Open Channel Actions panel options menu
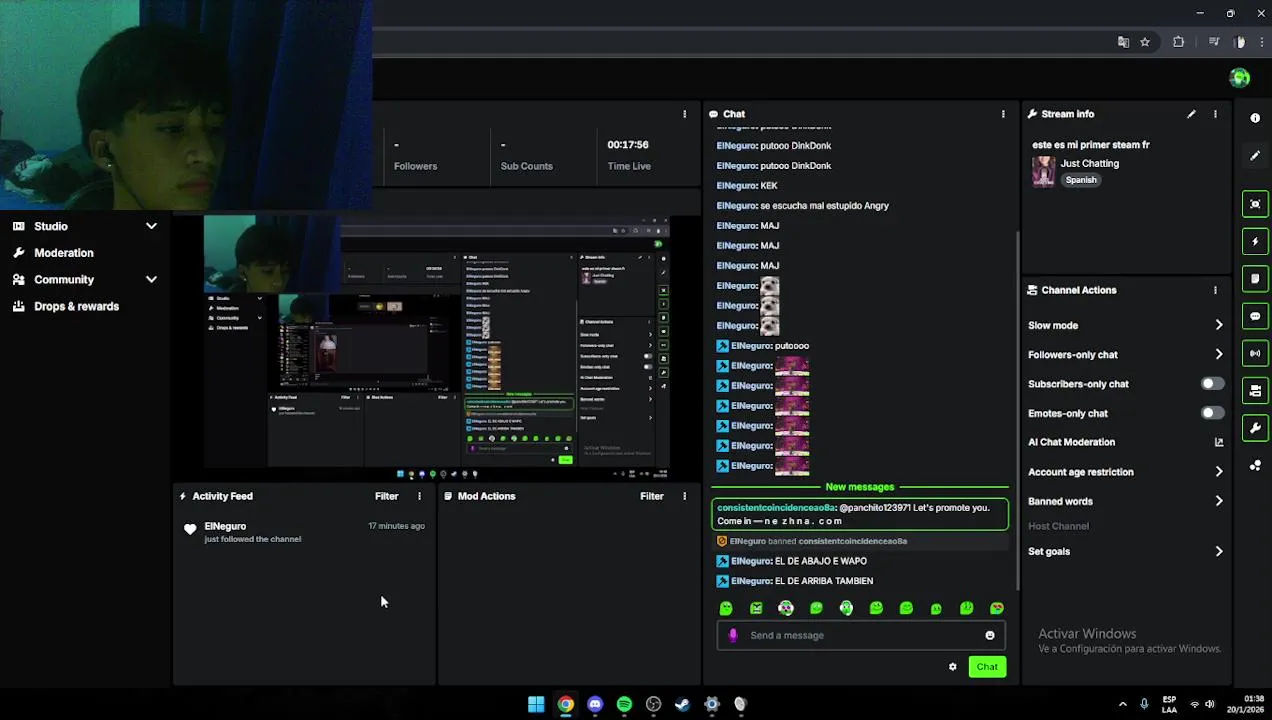Screen dimensions: 1272x720 tap(1215, 290)
